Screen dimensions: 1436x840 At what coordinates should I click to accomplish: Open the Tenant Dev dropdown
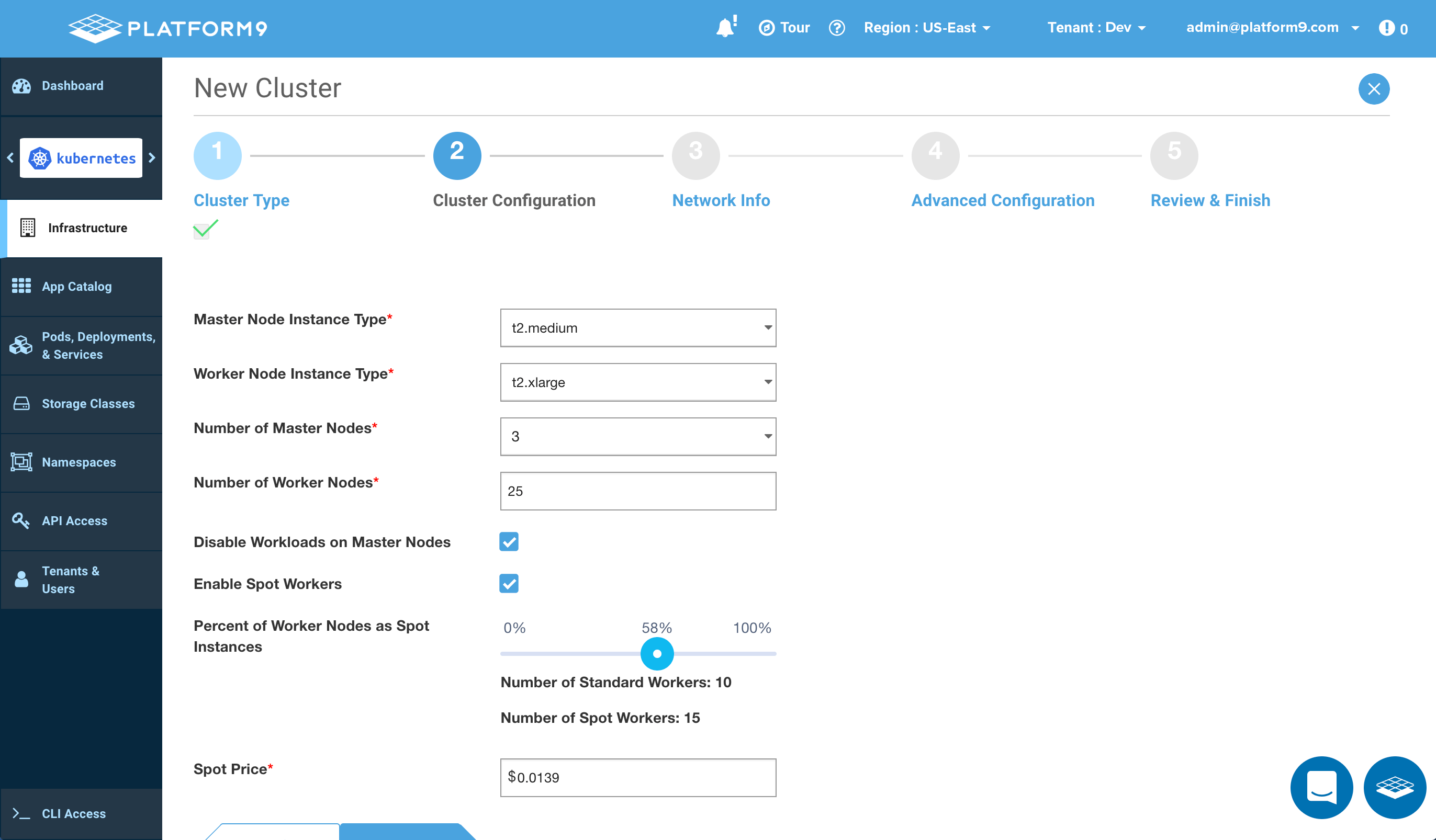click(x=1096, y=27)
